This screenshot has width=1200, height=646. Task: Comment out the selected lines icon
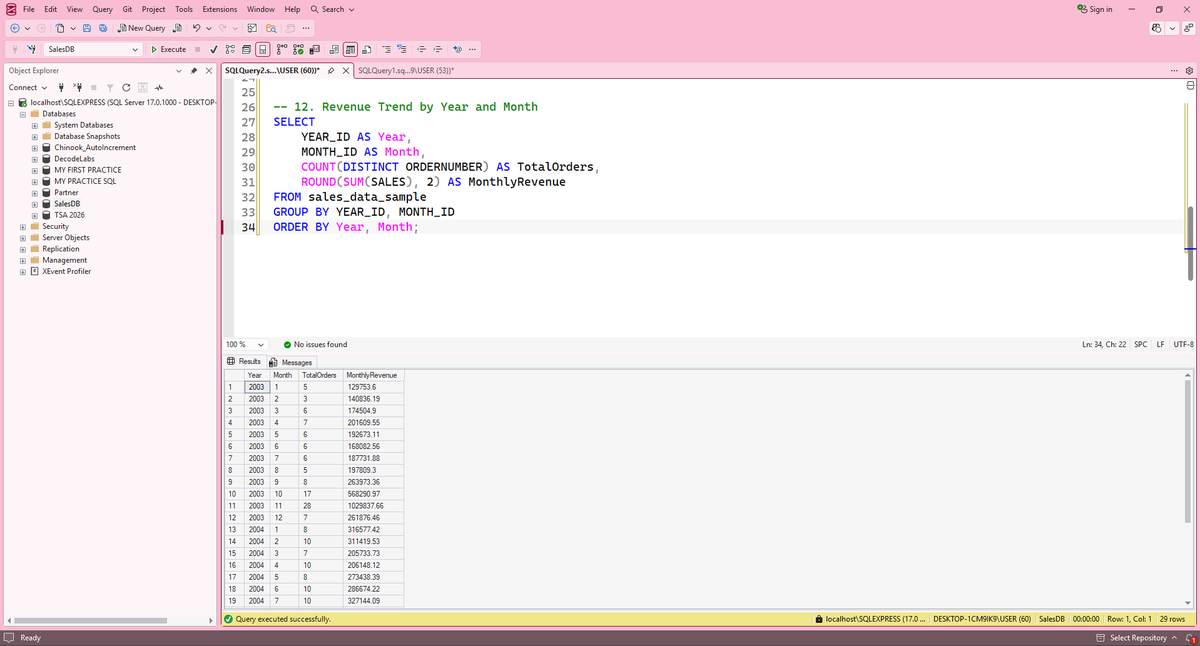tap(386, 49)
